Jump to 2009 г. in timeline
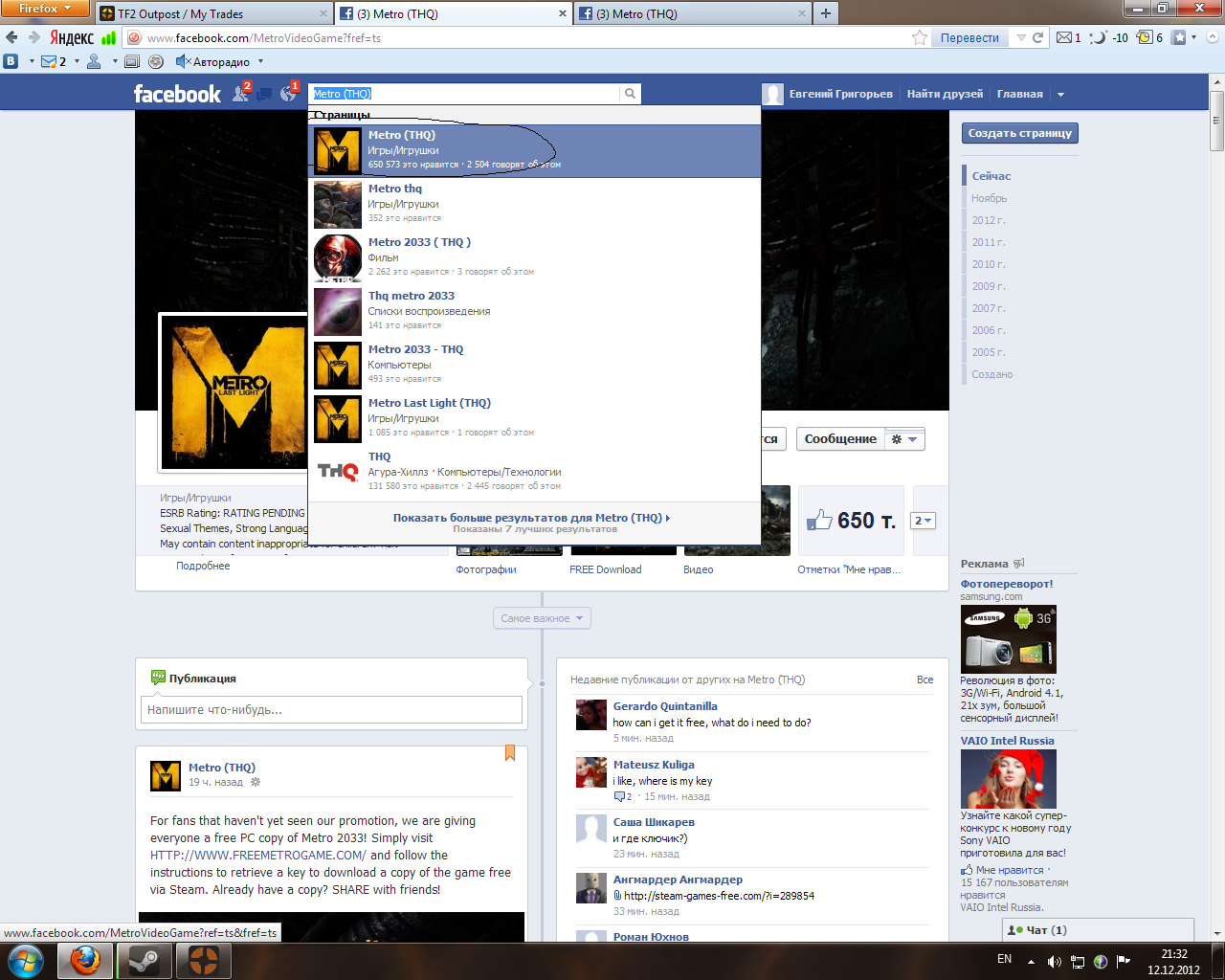The image size is (1225, 980). tap(989, 286)
